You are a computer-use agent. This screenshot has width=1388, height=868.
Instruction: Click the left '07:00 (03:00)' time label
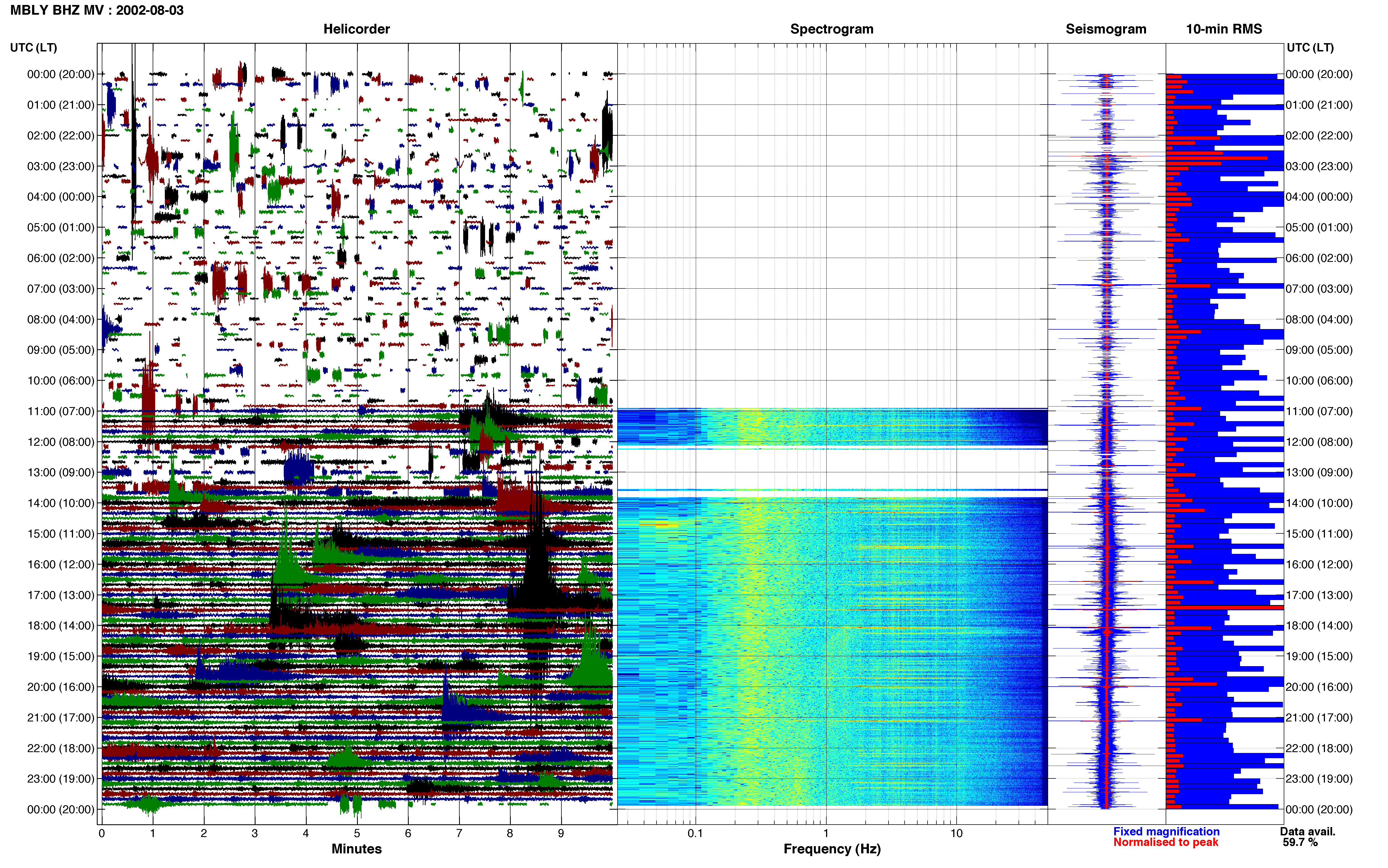point(61,289)
